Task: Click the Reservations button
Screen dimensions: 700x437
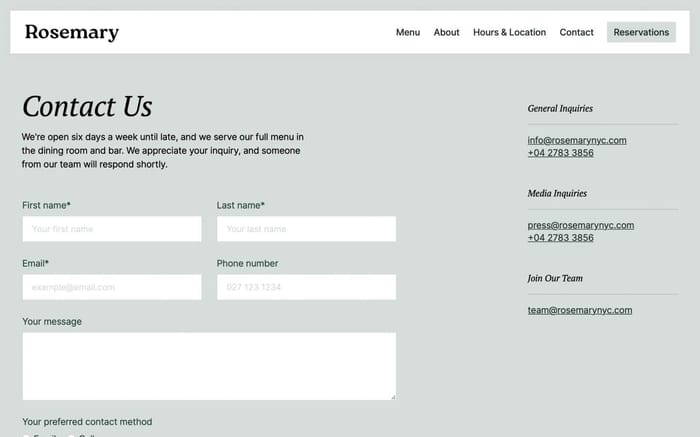Action: (x=641, y=32)
